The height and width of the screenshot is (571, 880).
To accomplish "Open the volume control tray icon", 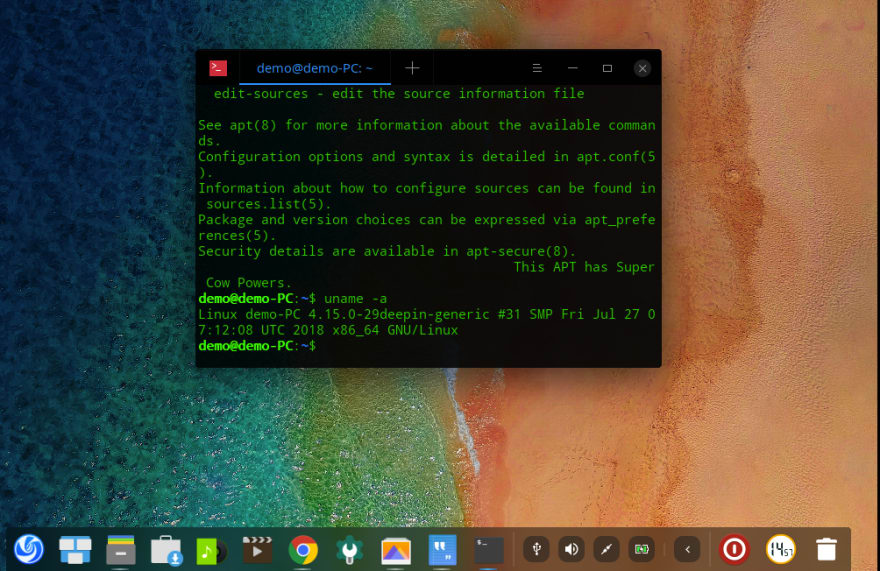I will click(x=571, y=549).
